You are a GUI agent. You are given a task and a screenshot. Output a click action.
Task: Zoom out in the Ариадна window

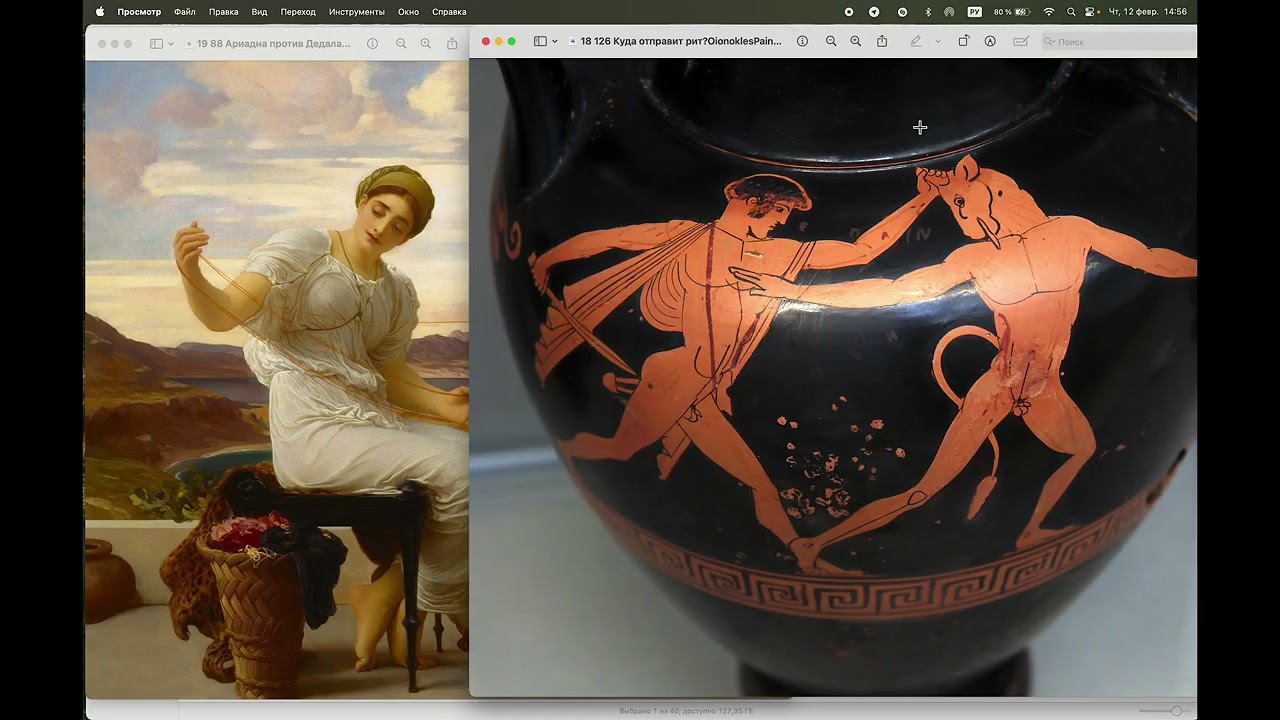[401, 44]
